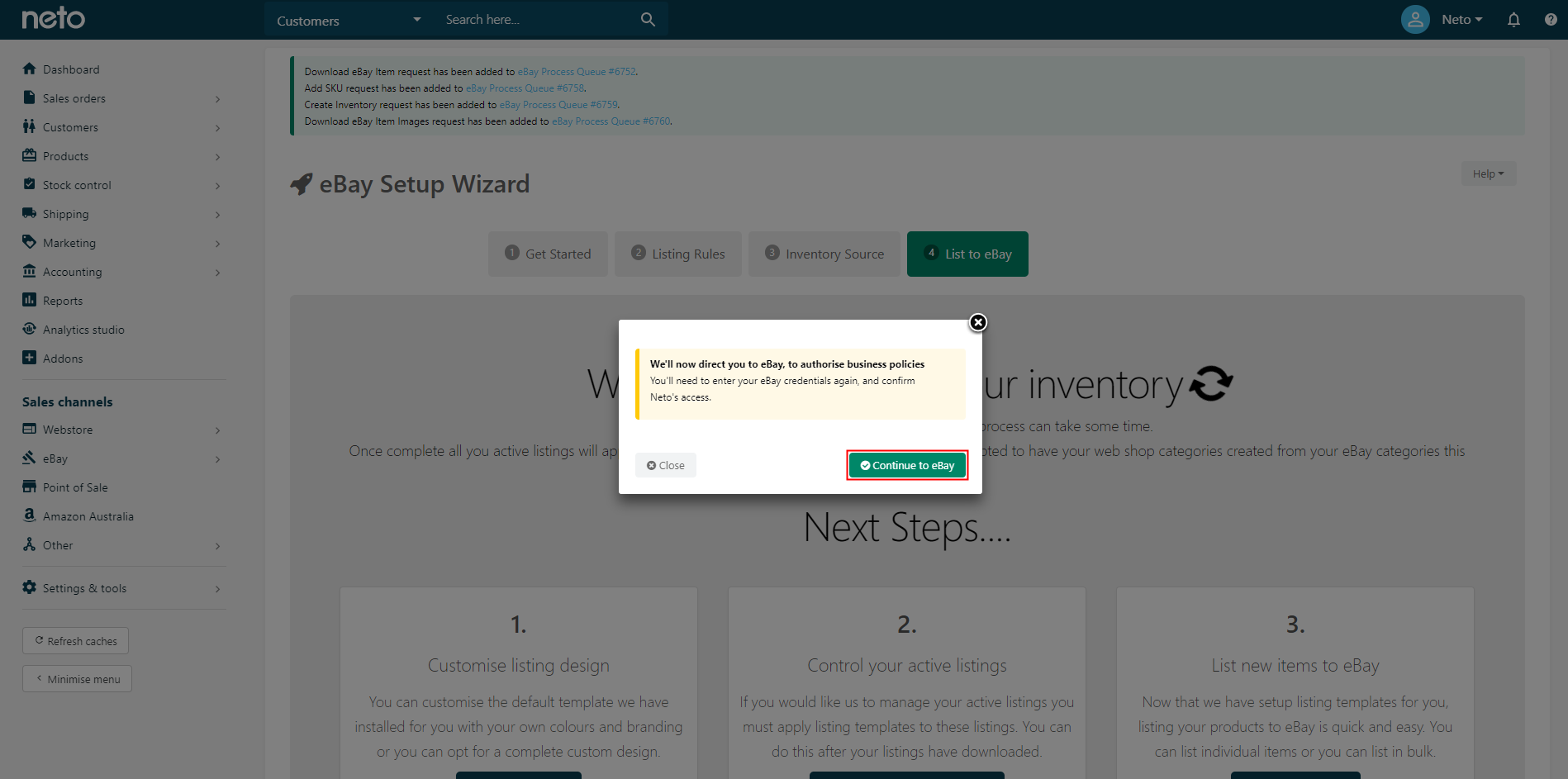
Task: Expand the Stock control chevron
Action: point(217,186)
